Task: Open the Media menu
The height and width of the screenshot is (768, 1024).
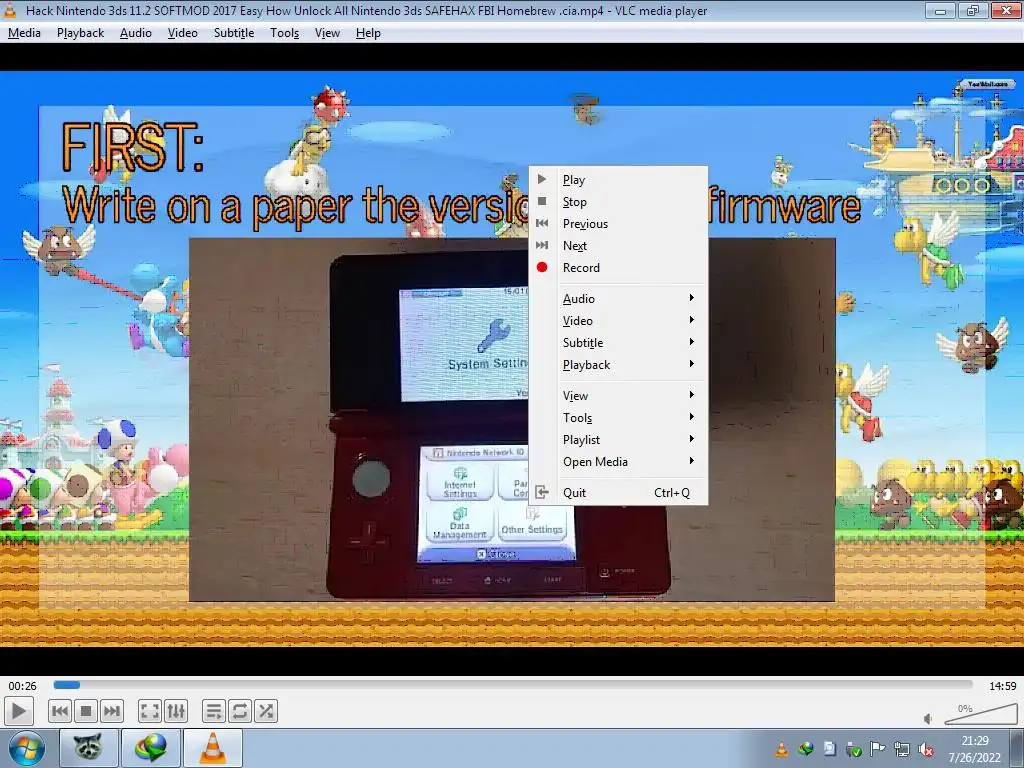Action: click(x=24, y=33)
